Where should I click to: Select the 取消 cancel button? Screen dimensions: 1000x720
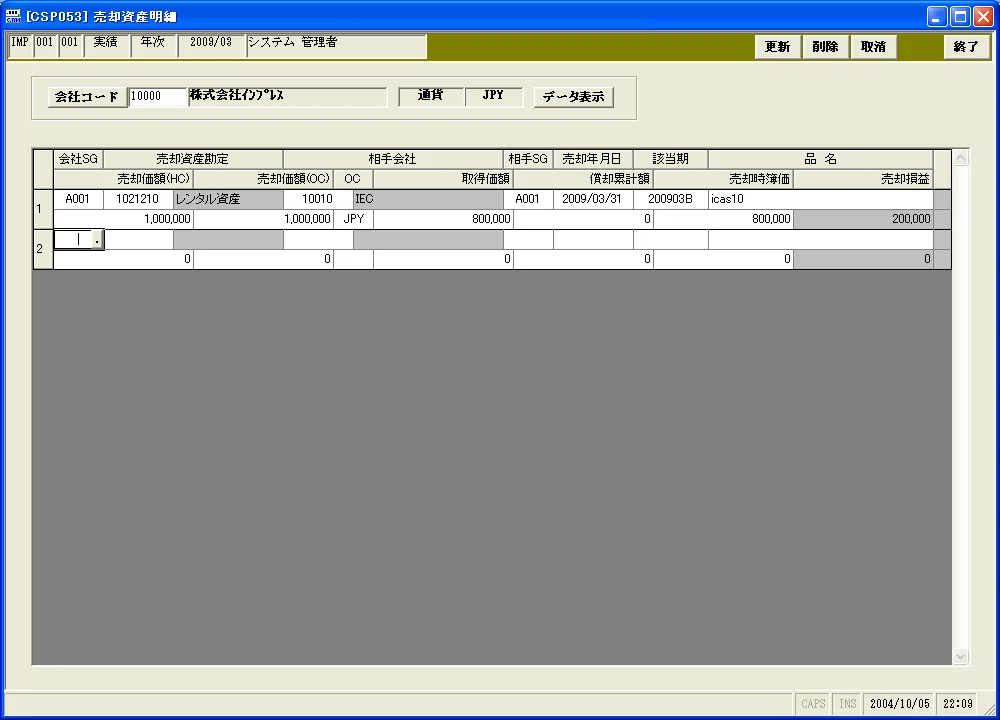[873, 47]
